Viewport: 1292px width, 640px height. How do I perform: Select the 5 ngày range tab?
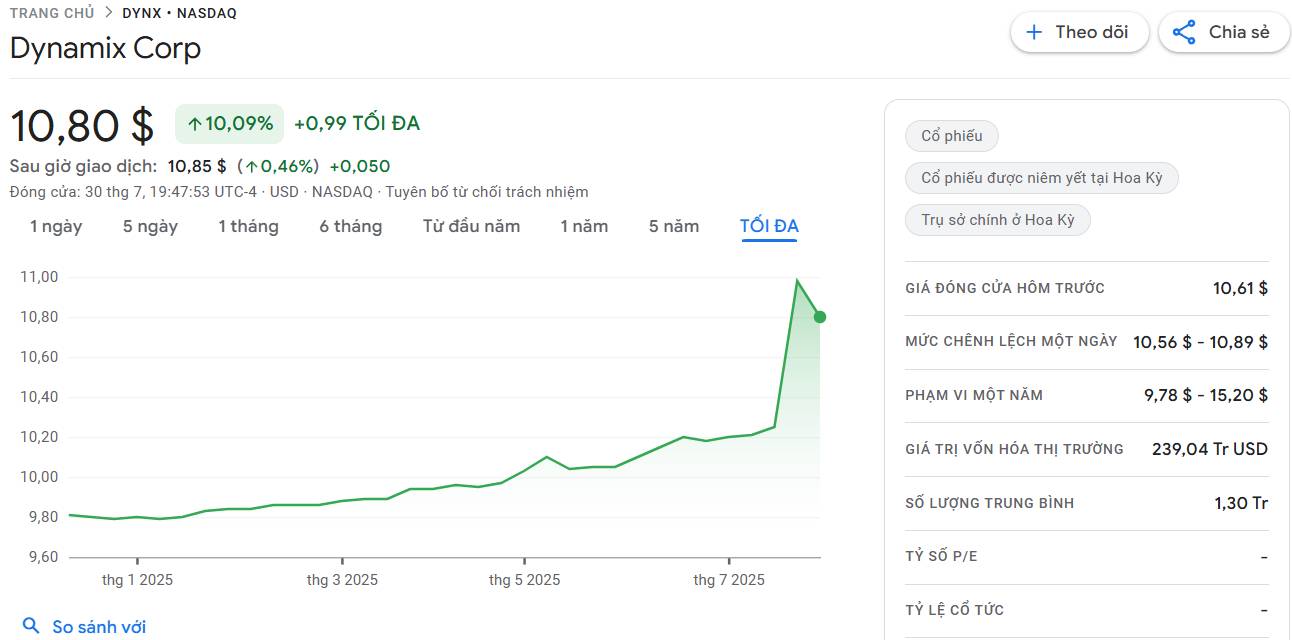point(150,226)
